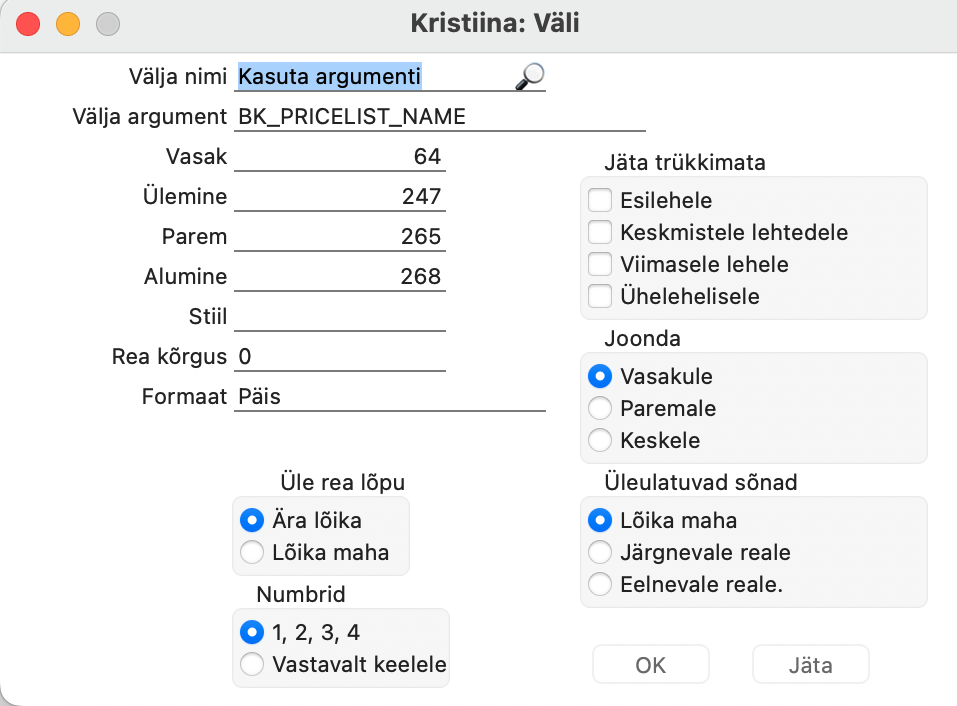Close the window with the red button
Image resolution: width=957 pixels, height=706 pixels.
click(28, 24)
